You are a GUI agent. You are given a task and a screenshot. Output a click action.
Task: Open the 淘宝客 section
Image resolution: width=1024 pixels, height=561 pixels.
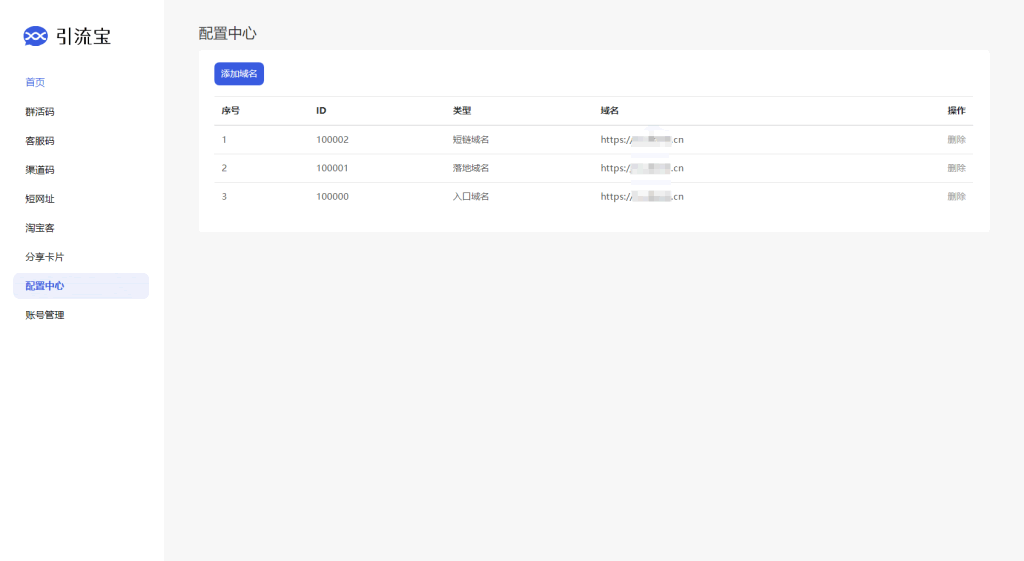(40, 227)
